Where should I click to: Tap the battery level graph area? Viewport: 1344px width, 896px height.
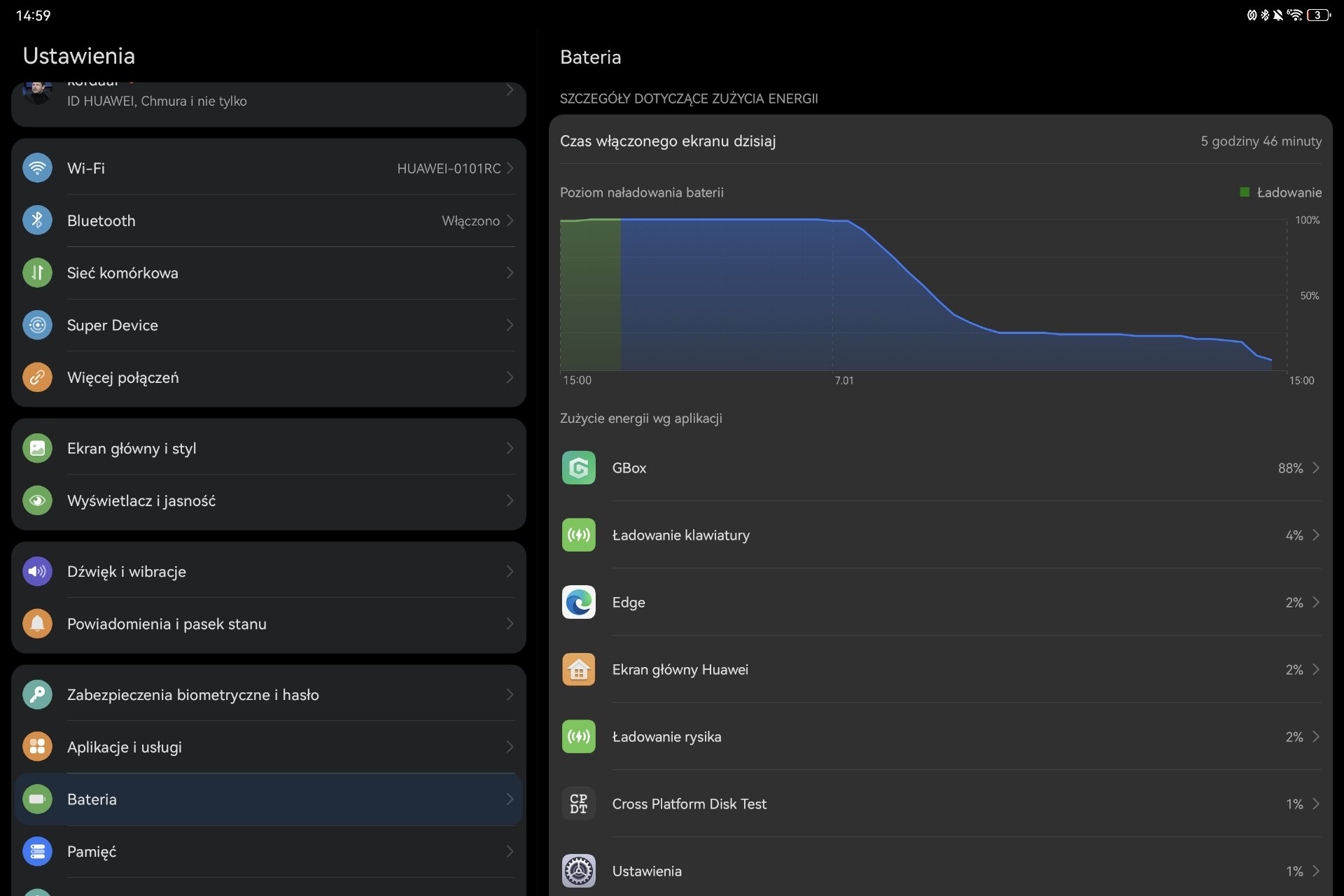click(x=924, y=294)
